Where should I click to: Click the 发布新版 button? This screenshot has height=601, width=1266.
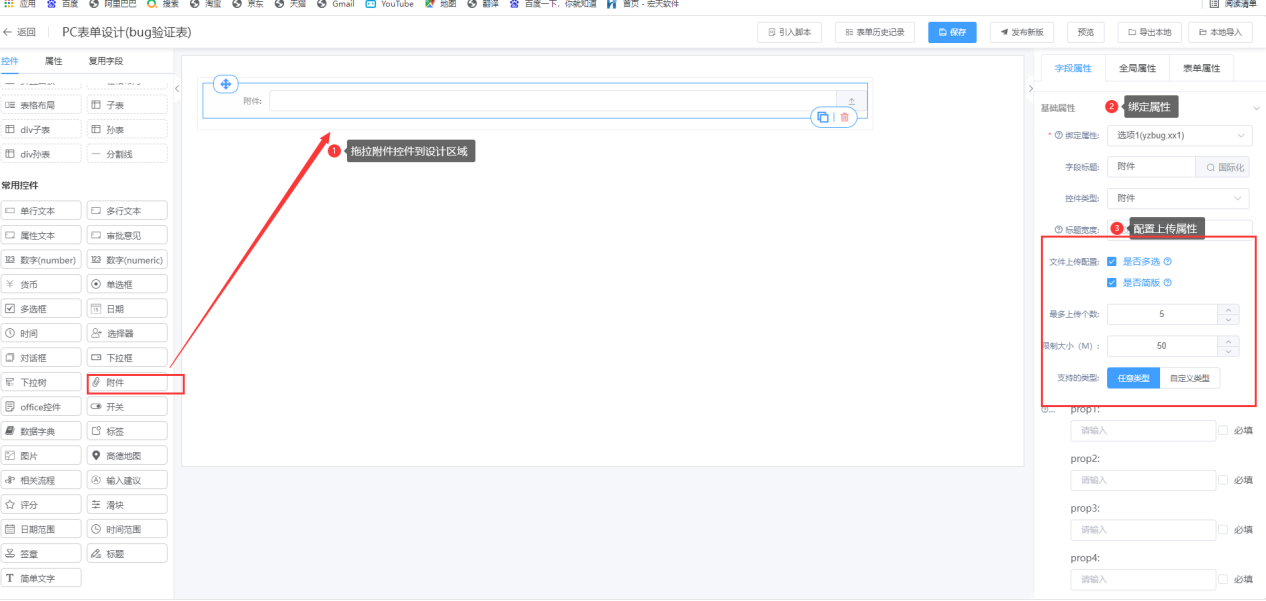point(1022,32)
